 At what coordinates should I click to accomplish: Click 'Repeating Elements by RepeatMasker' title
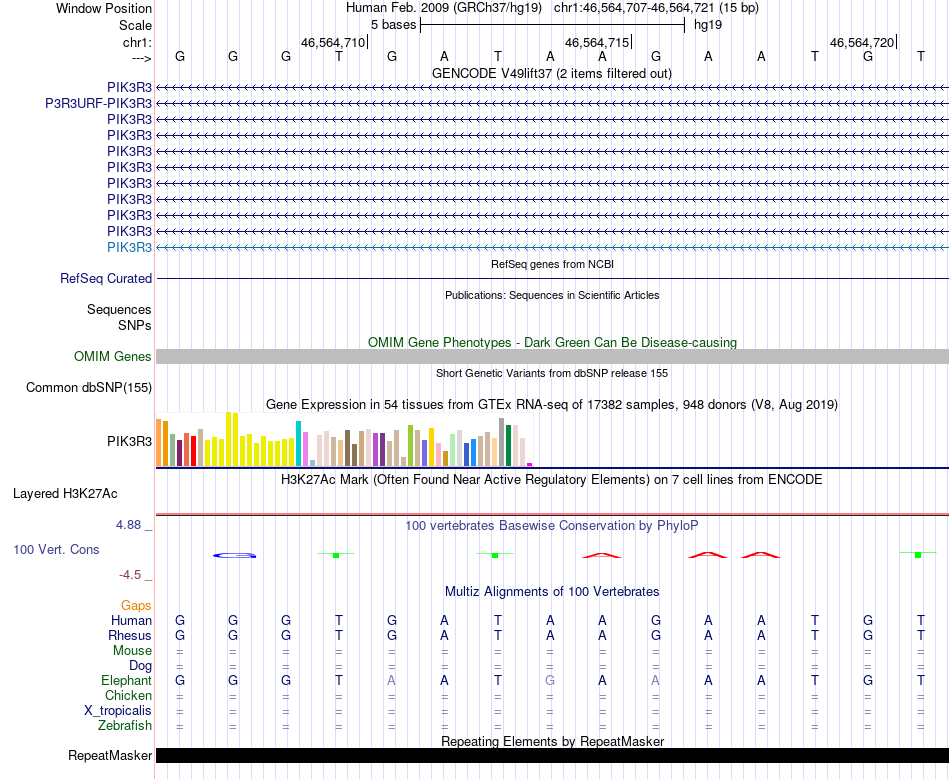(x=552, y=741)
